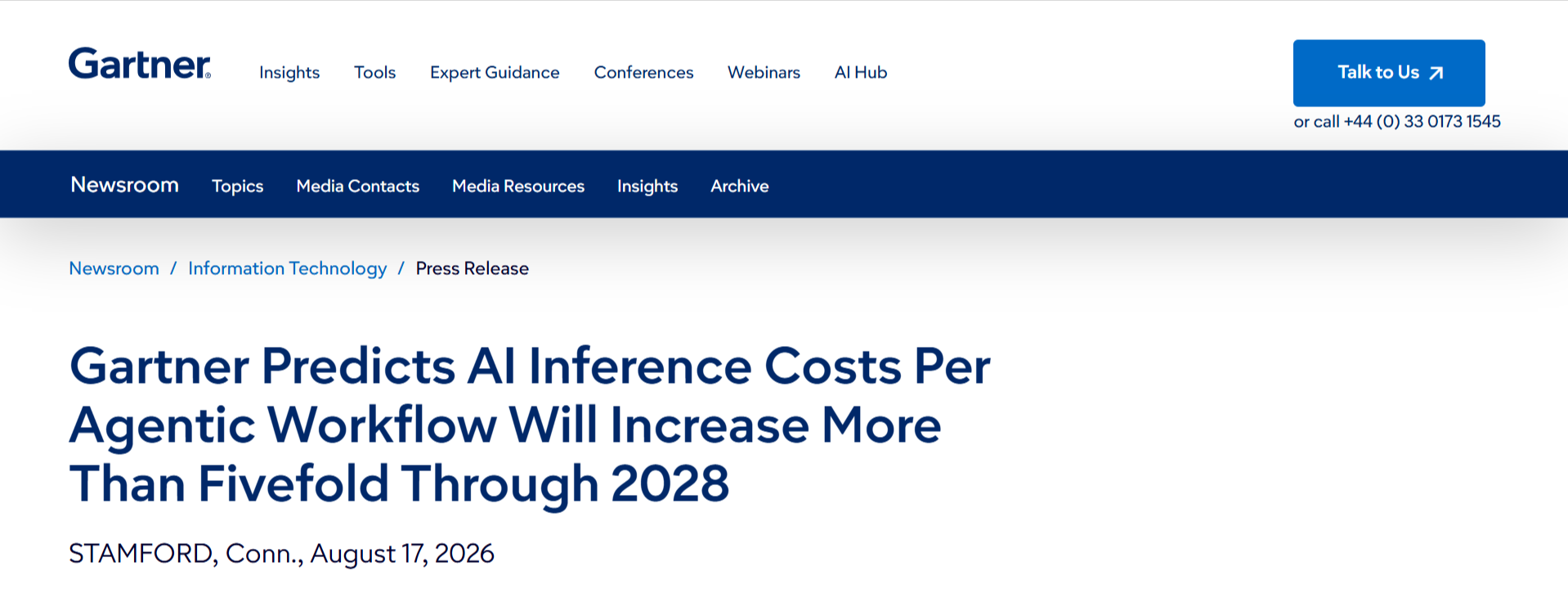
Task: Open the Webinars page
Action: pos(764,73)
